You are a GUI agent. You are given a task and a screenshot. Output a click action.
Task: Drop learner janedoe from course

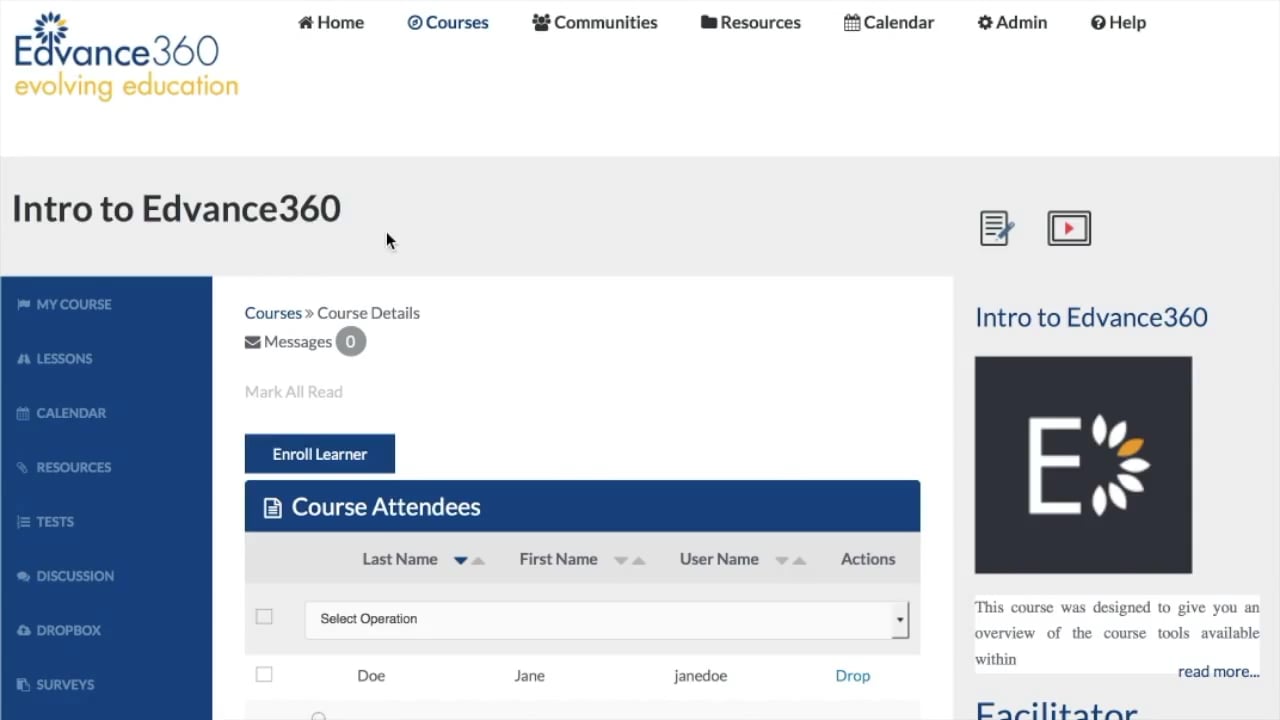pos(853,676)
